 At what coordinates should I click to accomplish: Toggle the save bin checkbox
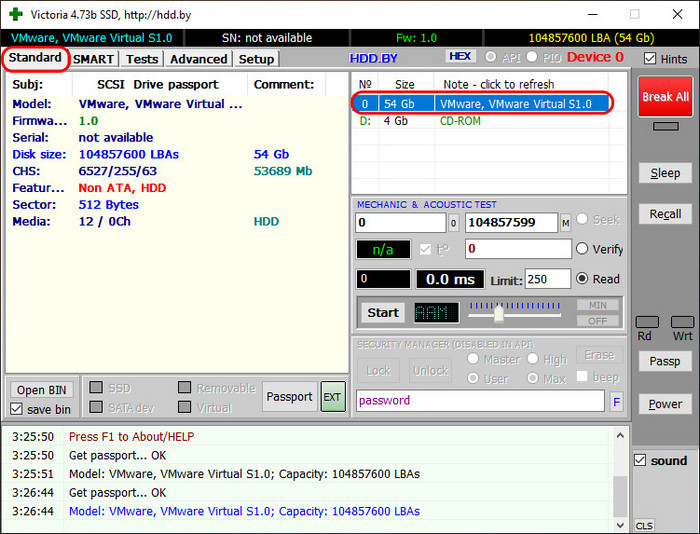17,409
